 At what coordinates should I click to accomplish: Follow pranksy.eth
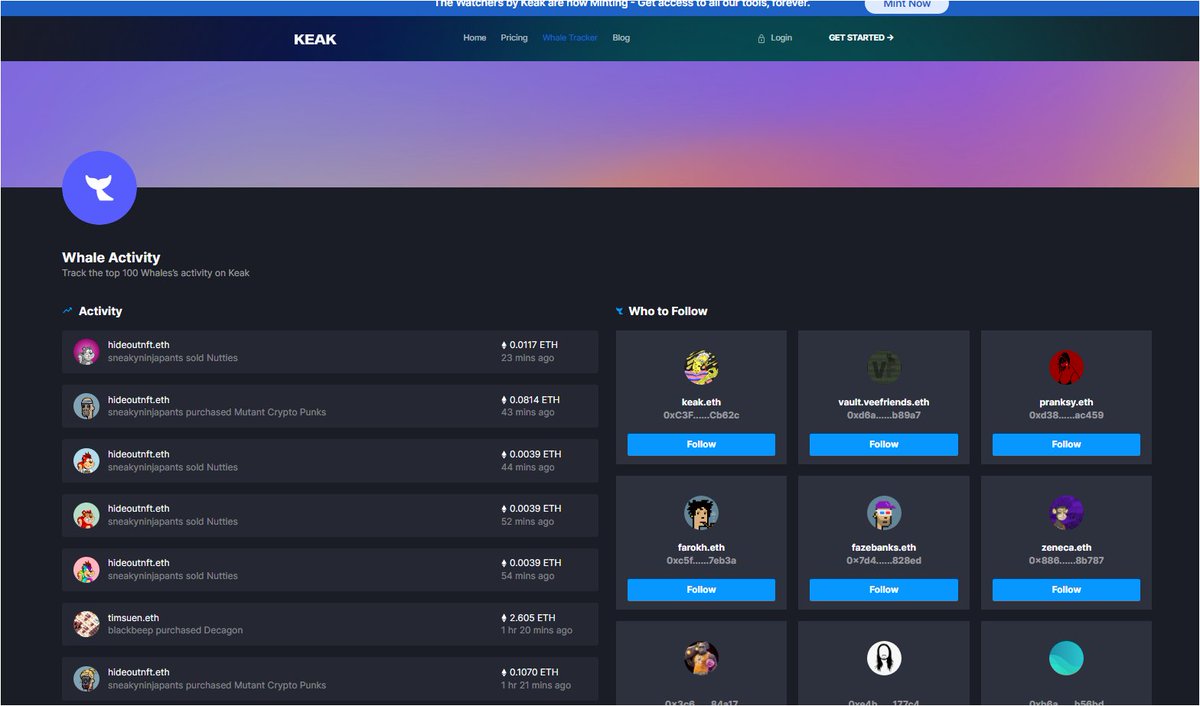1066,444
